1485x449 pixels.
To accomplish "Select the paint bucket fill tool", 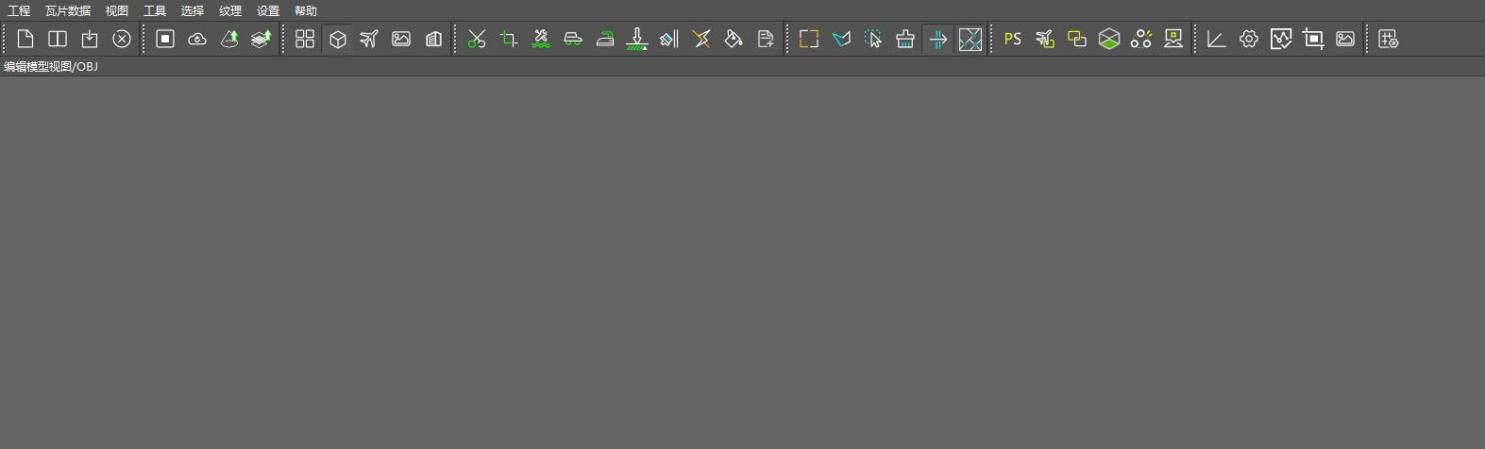I will 733,39.
